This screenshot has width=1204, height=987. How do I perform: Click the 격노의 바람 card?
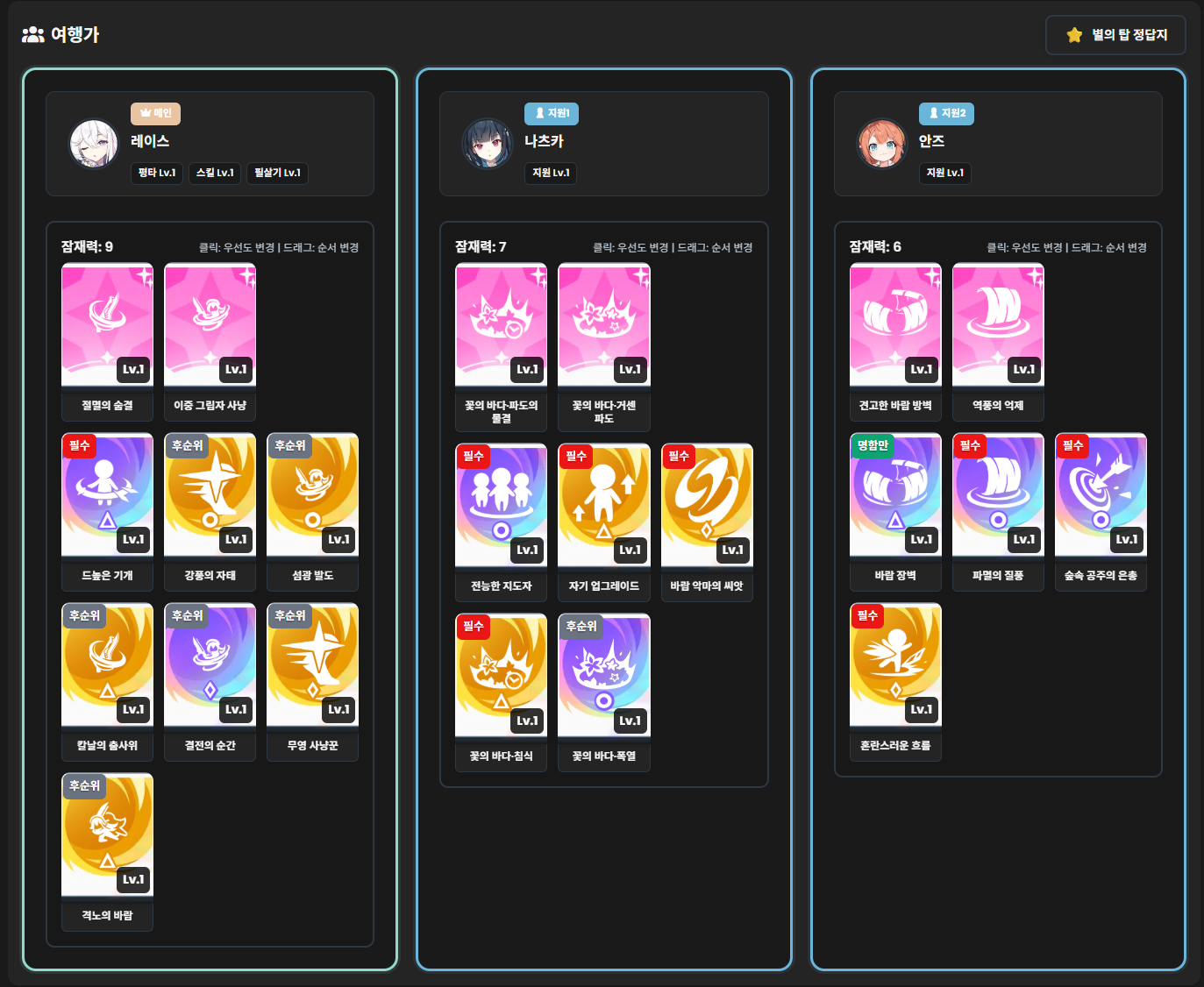coord(107,835)
